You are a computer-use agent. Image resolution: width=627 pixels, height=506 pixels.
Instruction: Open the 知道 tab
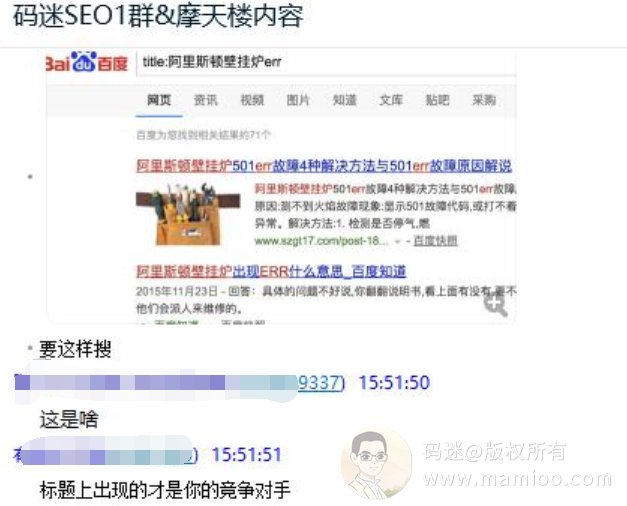[345, 100]
